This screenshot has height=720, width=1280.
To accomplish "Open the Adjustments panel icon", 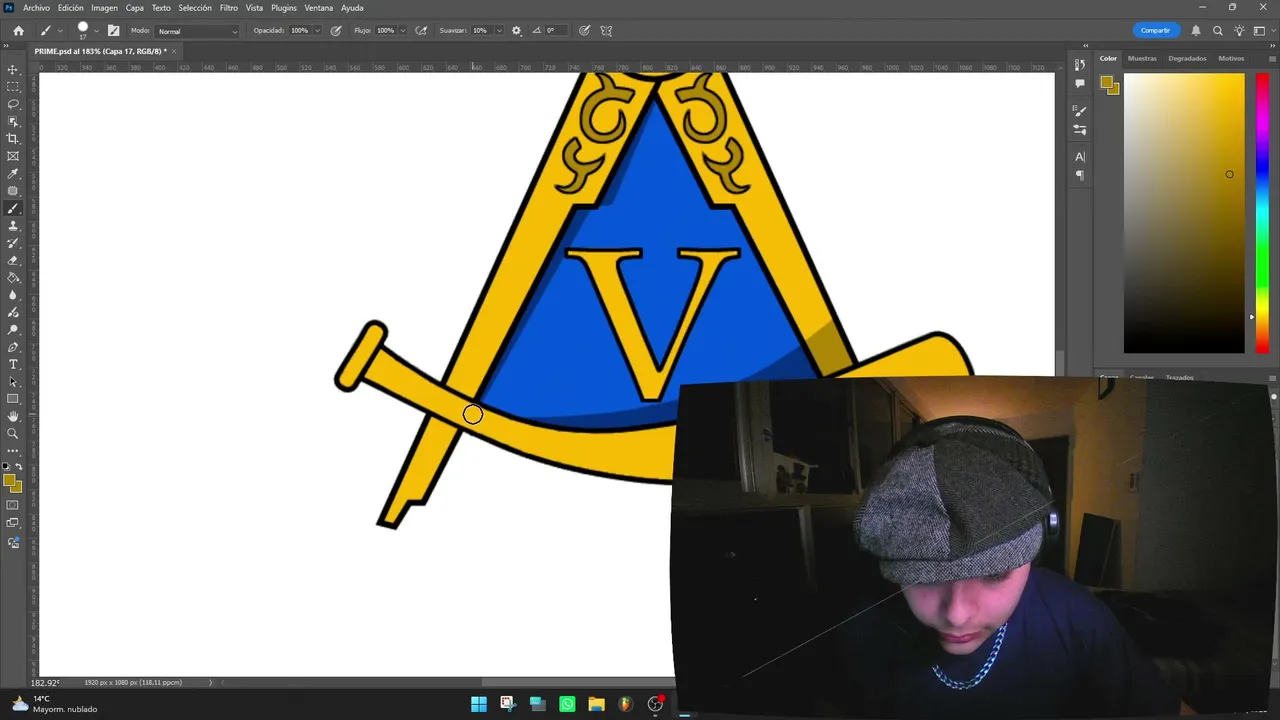I will click(x=1080, y=130).
